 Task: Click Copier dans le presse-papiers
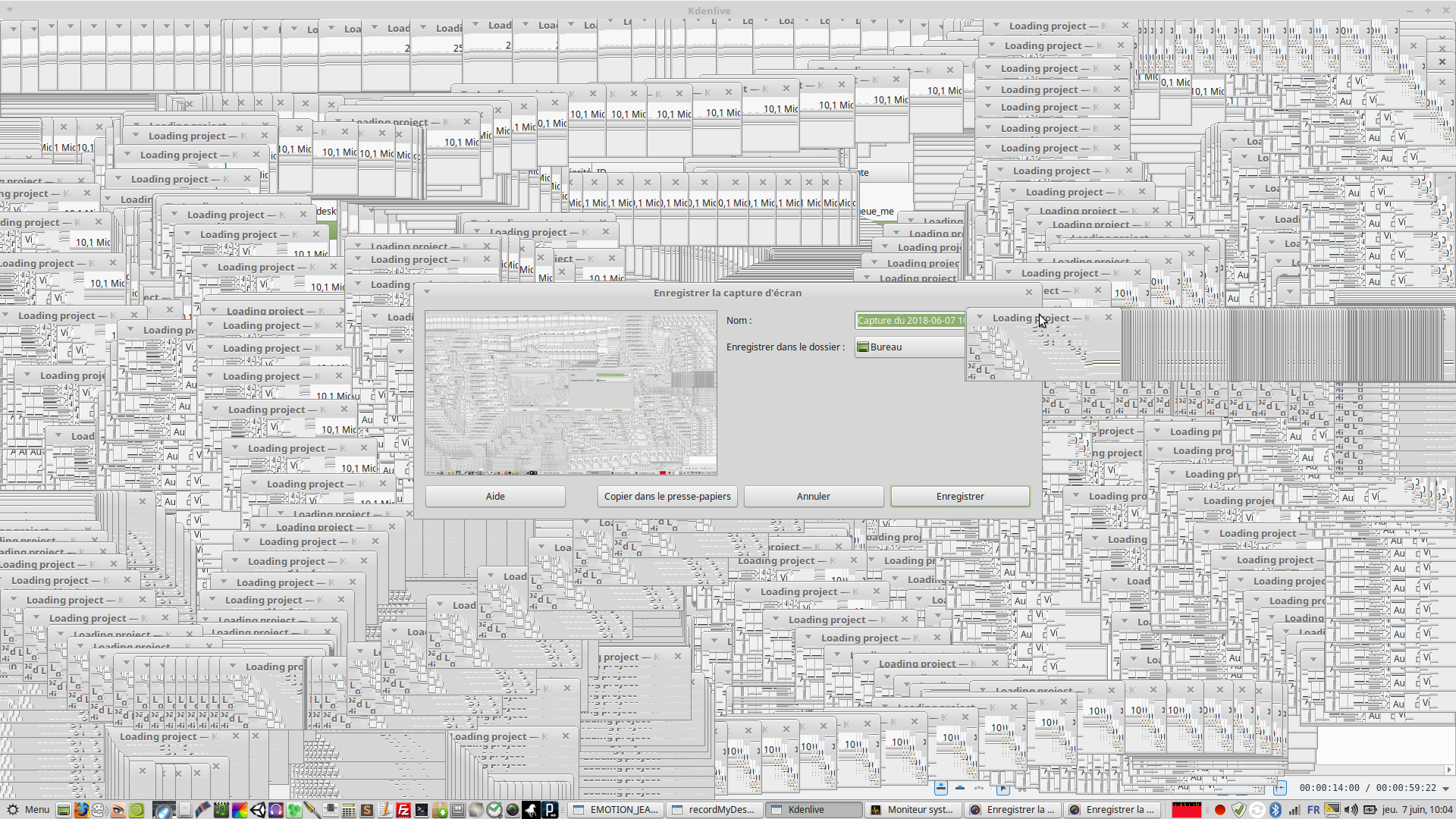tap(667, 496)
